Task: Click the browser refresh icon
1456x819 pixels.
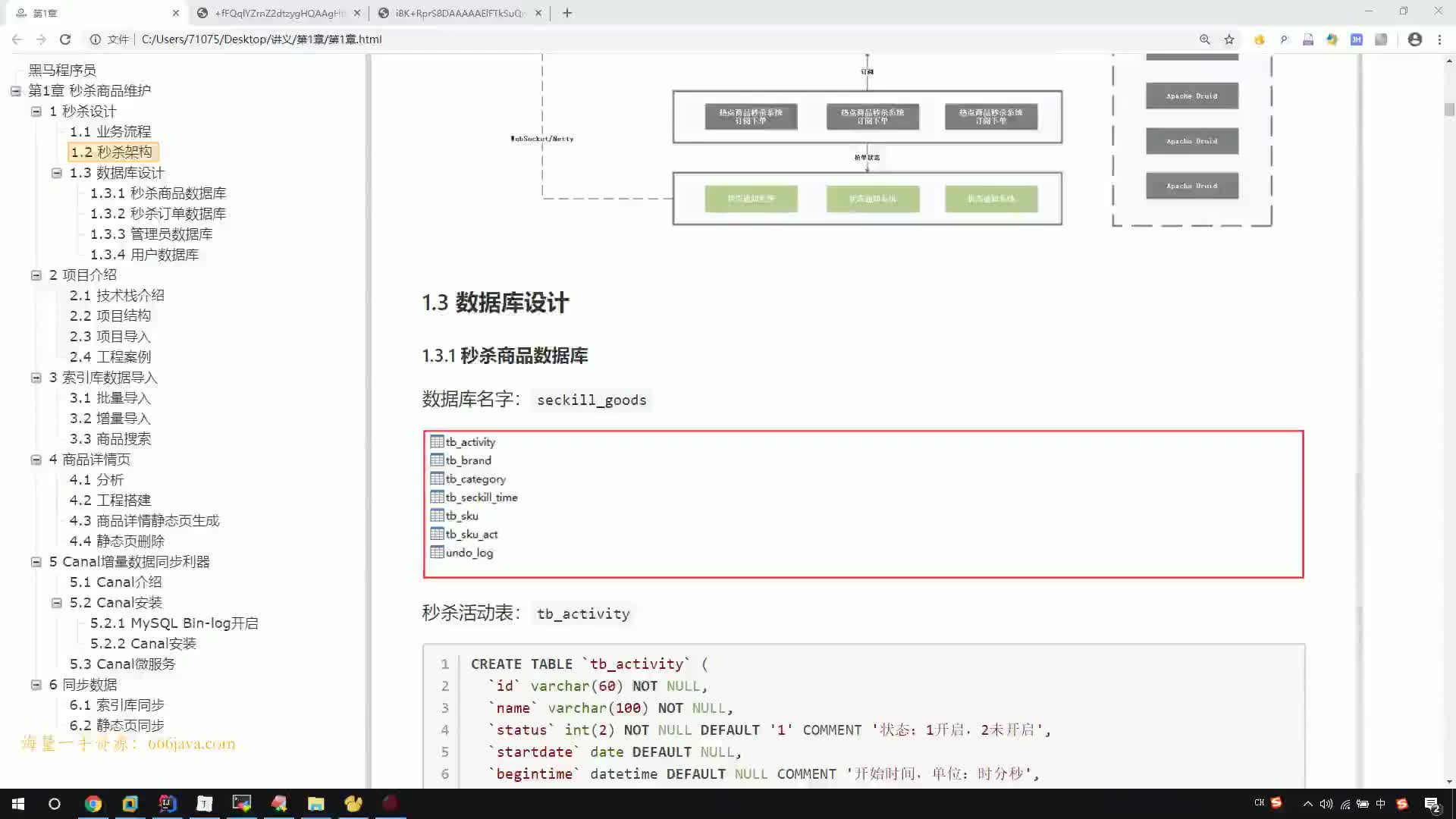Action: coord(63,39)
